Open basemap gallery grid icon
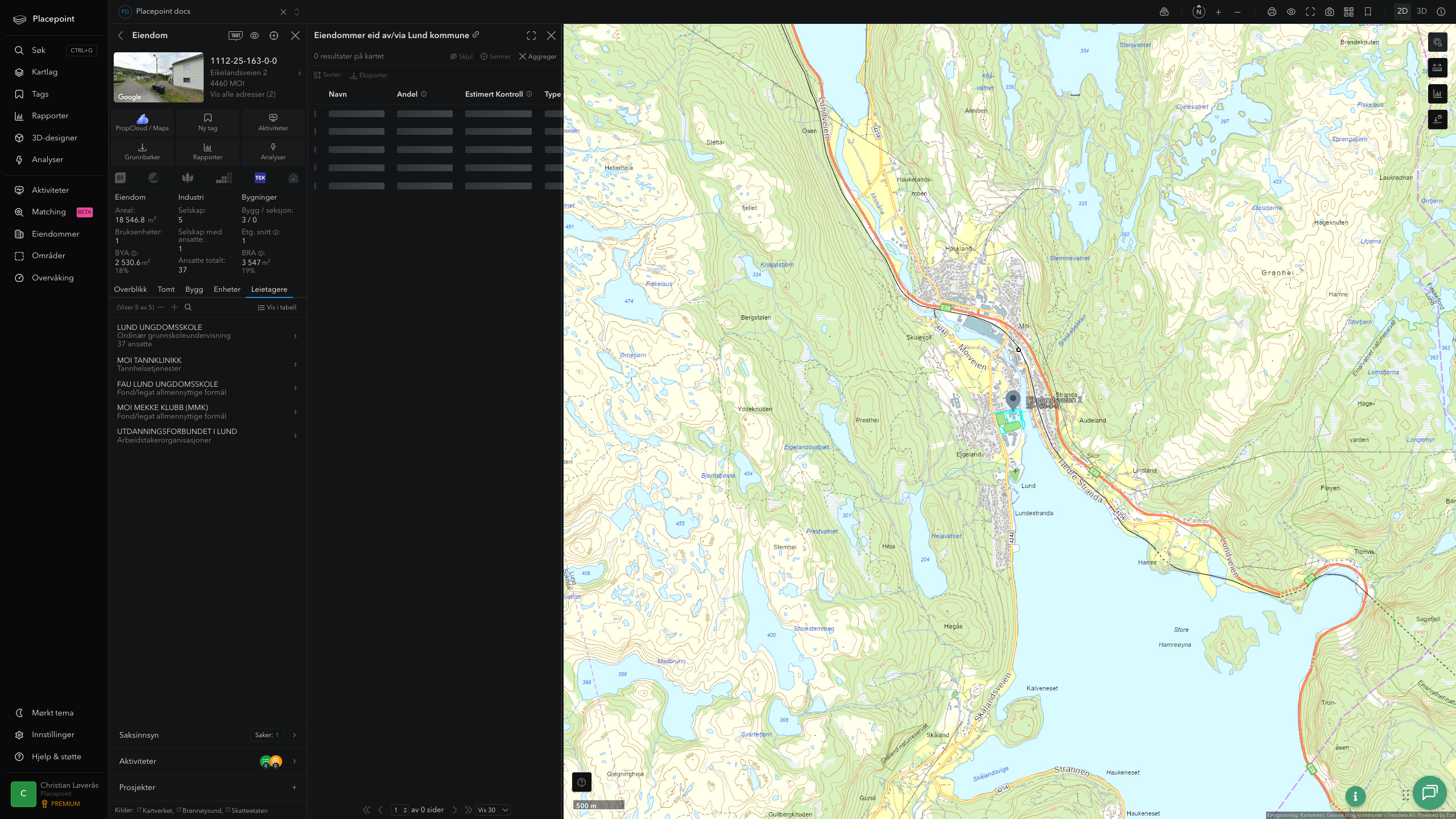The height and width of the screenshot is (819, 1456). pyautogui.click(x=1349, y=12)
